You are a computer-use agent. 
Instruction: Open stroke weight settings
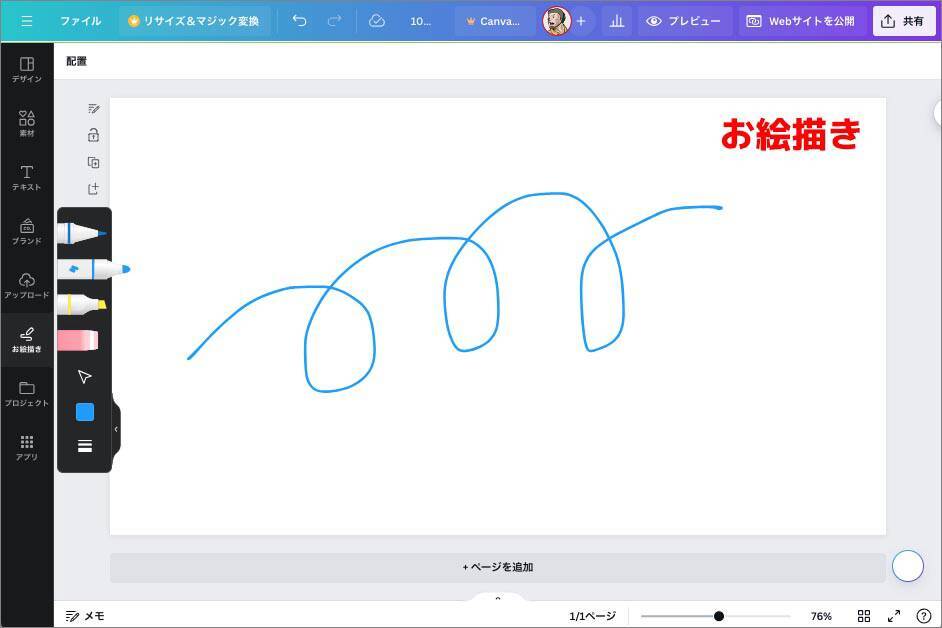coord(85,446)
